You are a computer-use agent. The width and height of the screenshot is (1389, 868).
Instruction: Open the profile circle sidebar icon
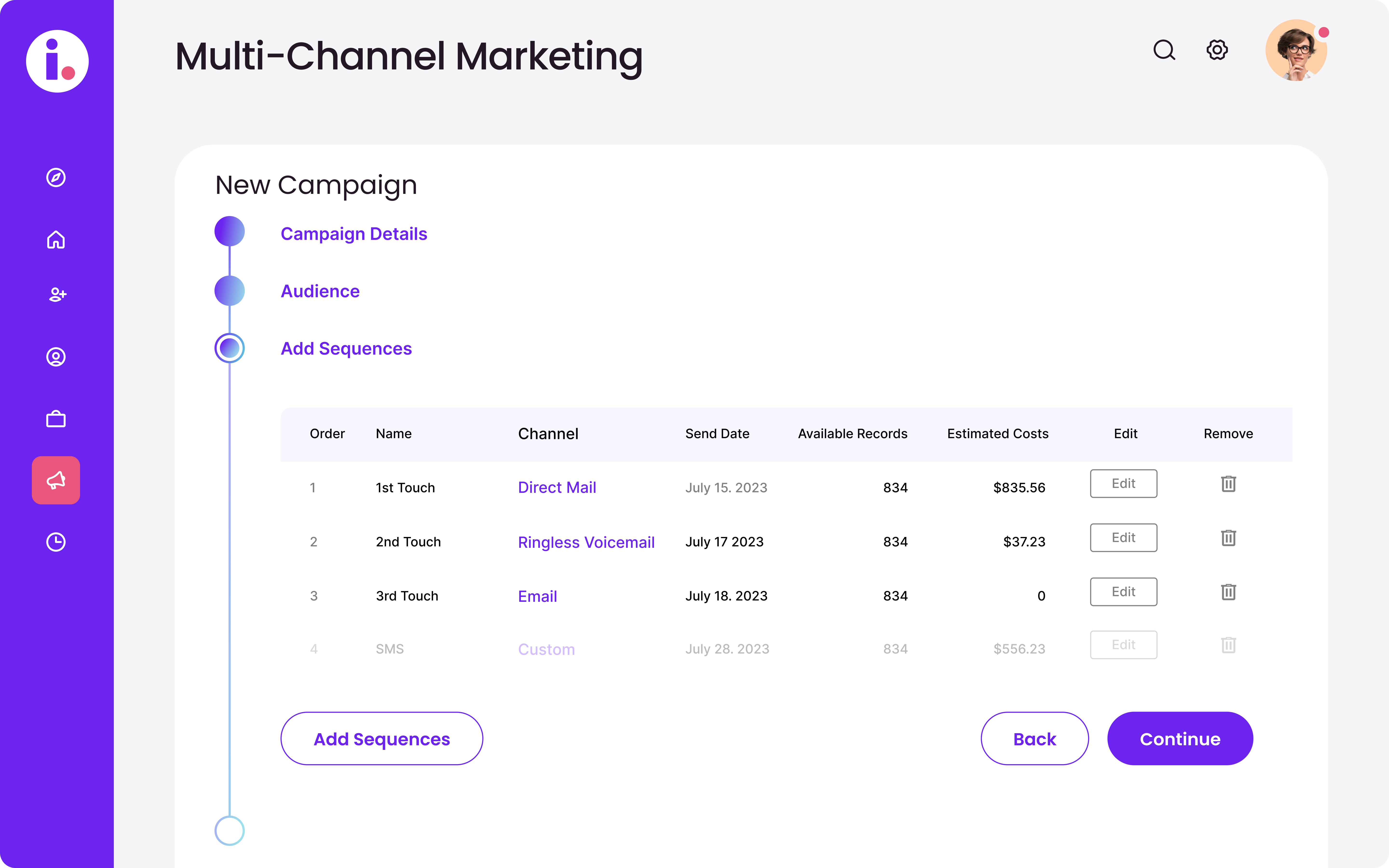(x=56, y=357)
